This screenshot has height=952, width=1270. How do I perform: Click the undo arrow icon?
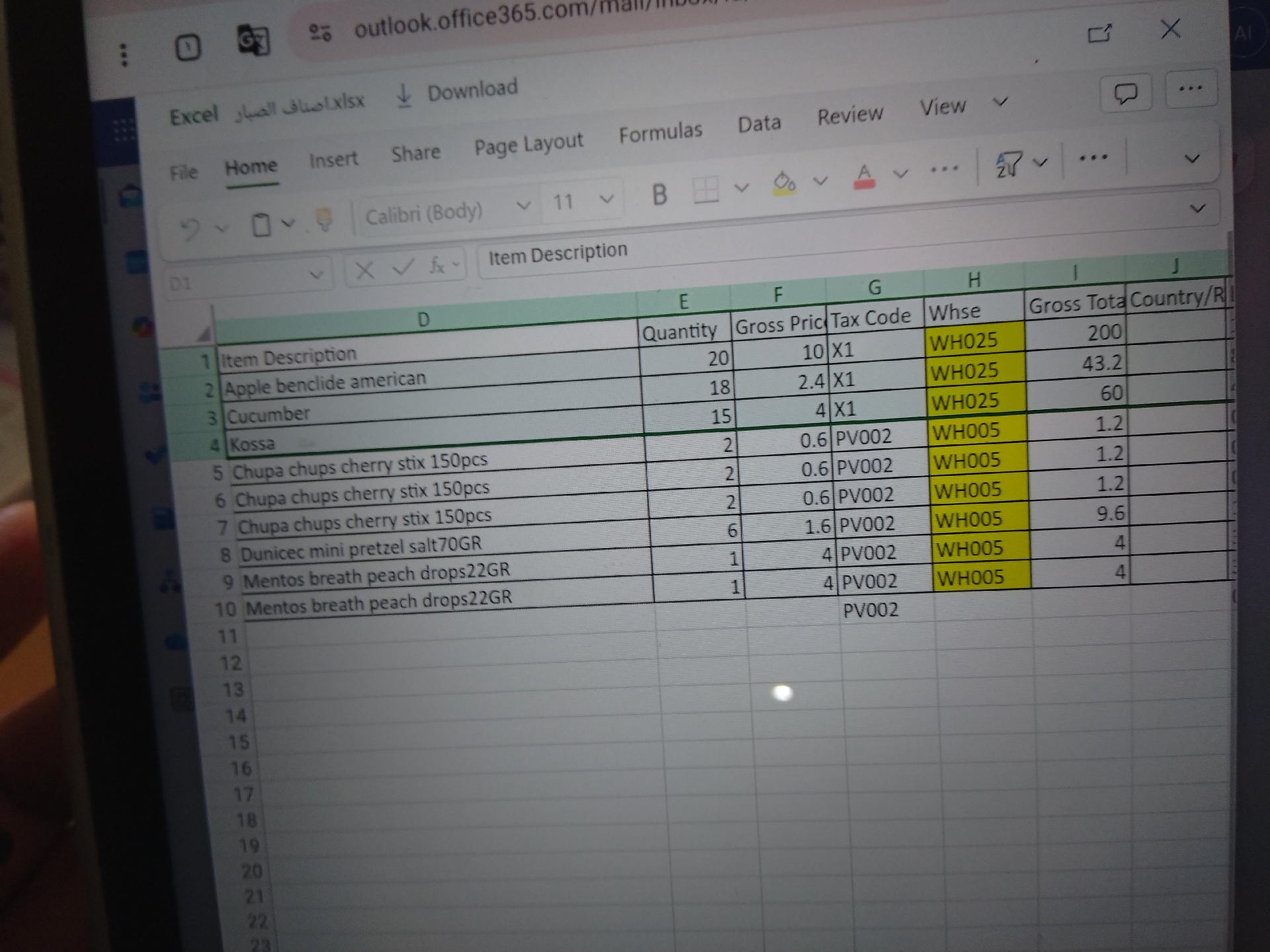(x=190, y=229)
